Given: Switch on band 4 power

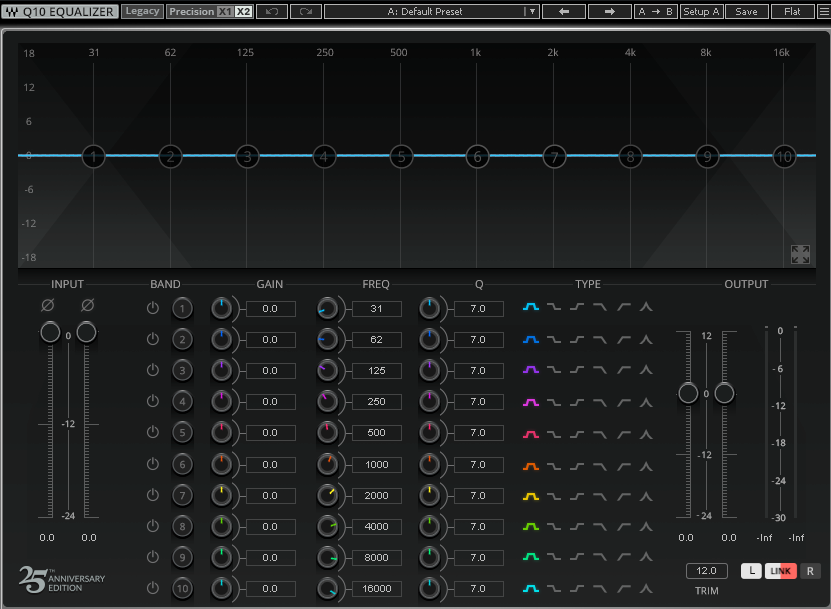Looking at the screenshot, I should point(153,401).
